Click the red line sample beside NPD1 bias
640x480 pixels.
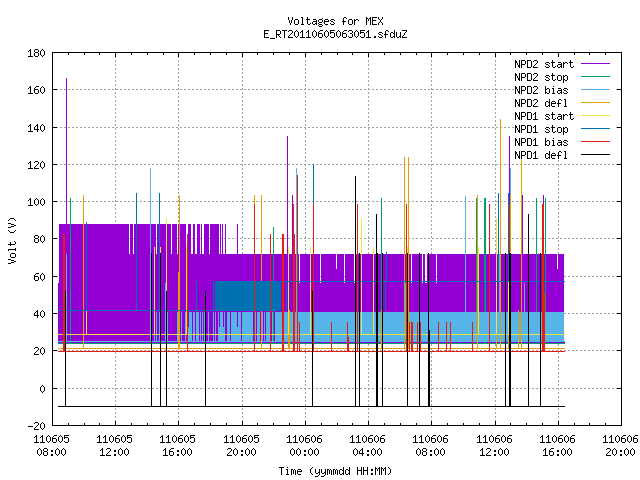[595, 142]
